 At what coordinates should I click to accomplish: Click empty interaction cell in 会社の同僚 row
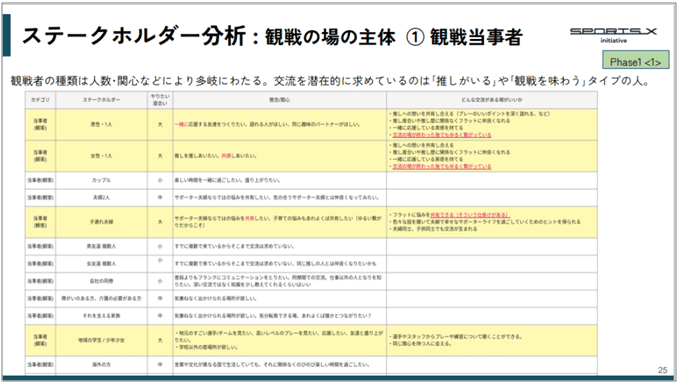[492, 281]
